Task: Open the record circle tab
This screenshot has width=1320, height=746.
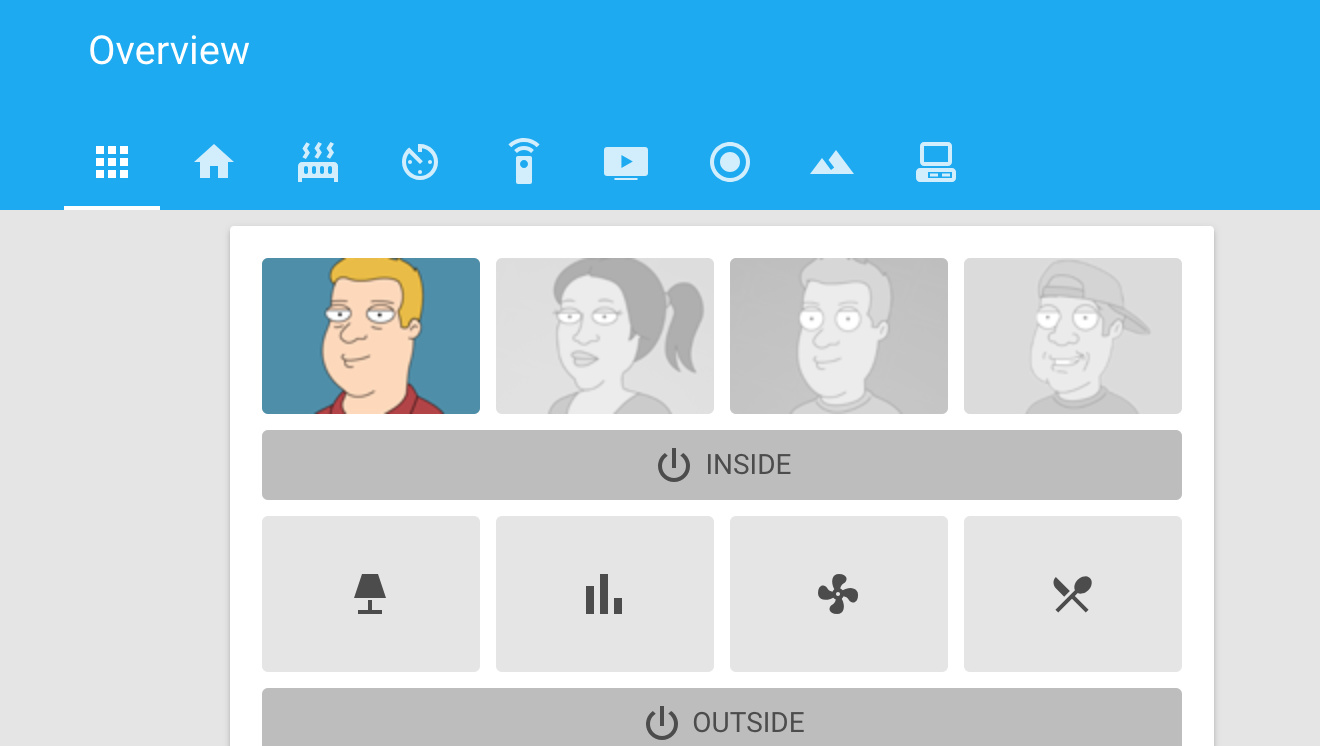Action: tap(730, 162)
